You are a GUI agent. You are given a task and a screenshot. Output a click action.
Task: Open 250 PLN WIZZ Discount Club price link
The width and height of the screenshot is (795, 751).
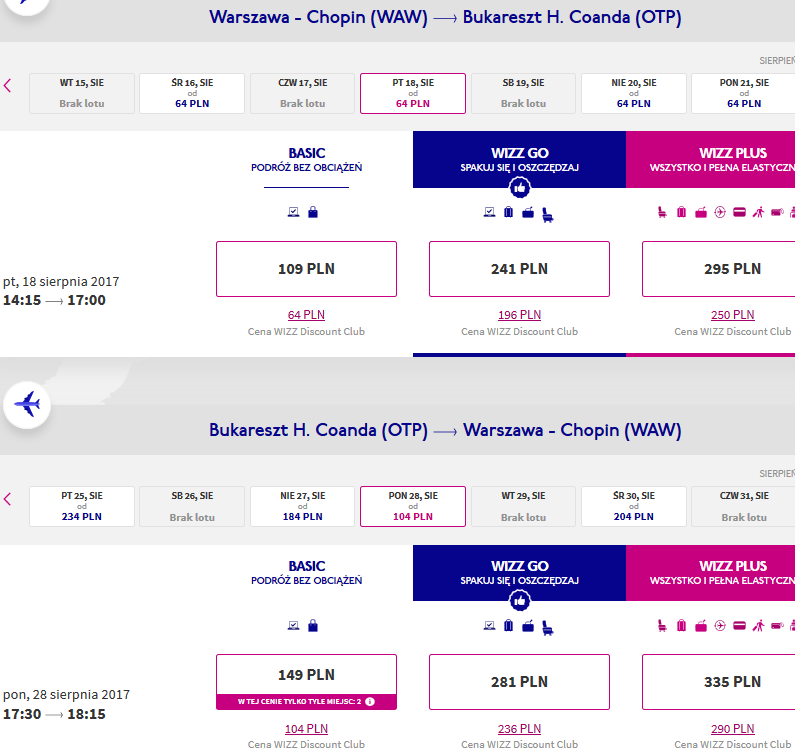[x=732, y=315]
